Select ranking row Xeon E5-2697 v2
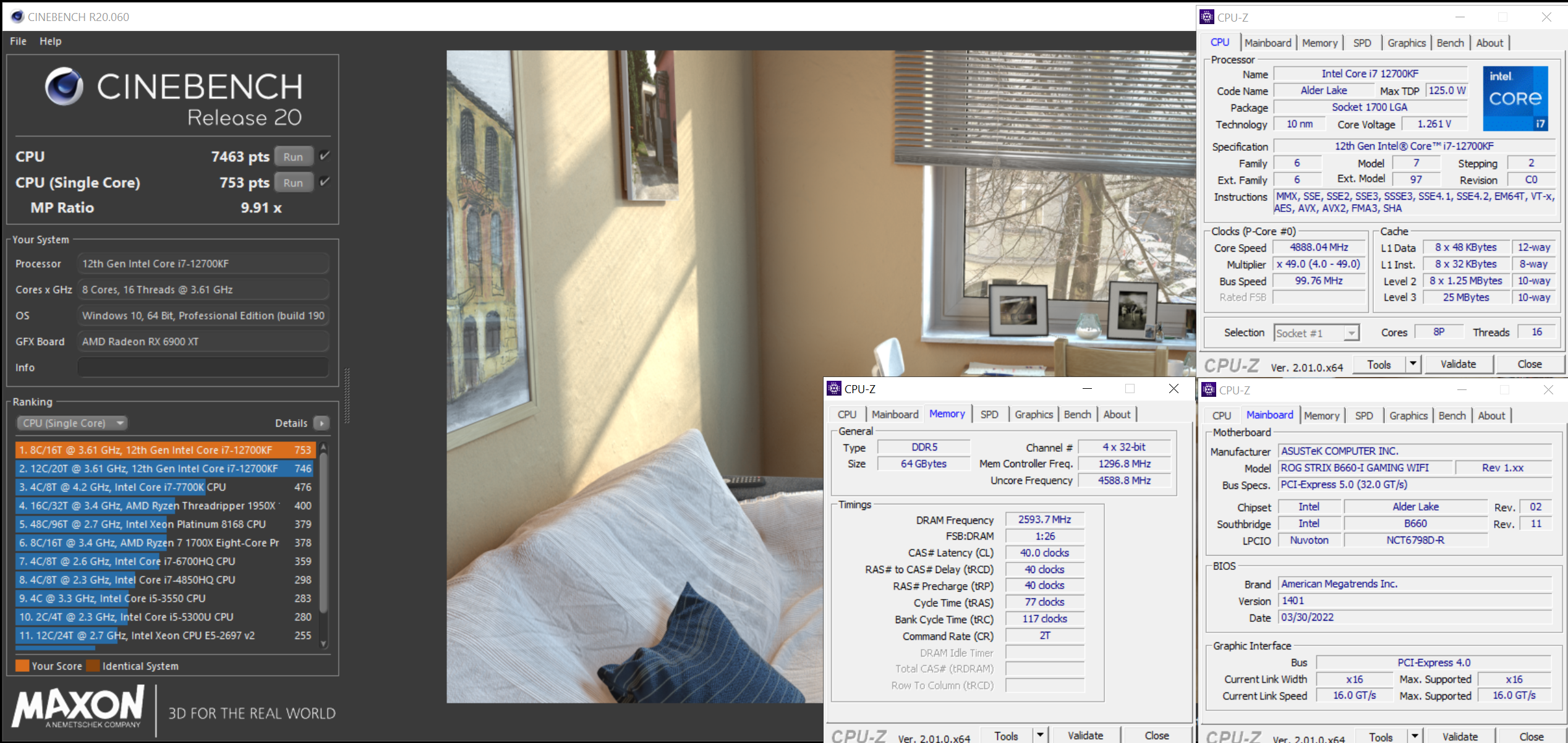This screenshot has height=743, width=1568. [x=165, y=635]
